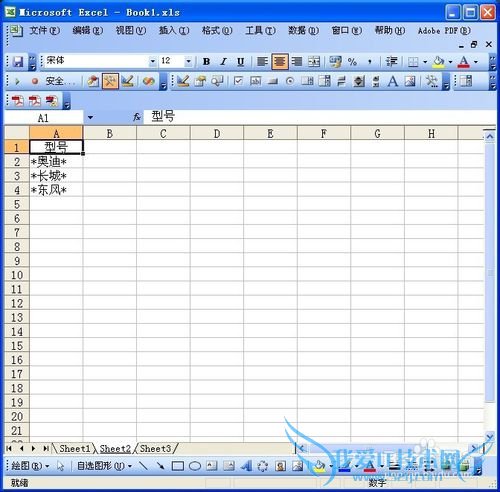Select the Option Button control tool
500x492 pixels.
coord(290,81)
